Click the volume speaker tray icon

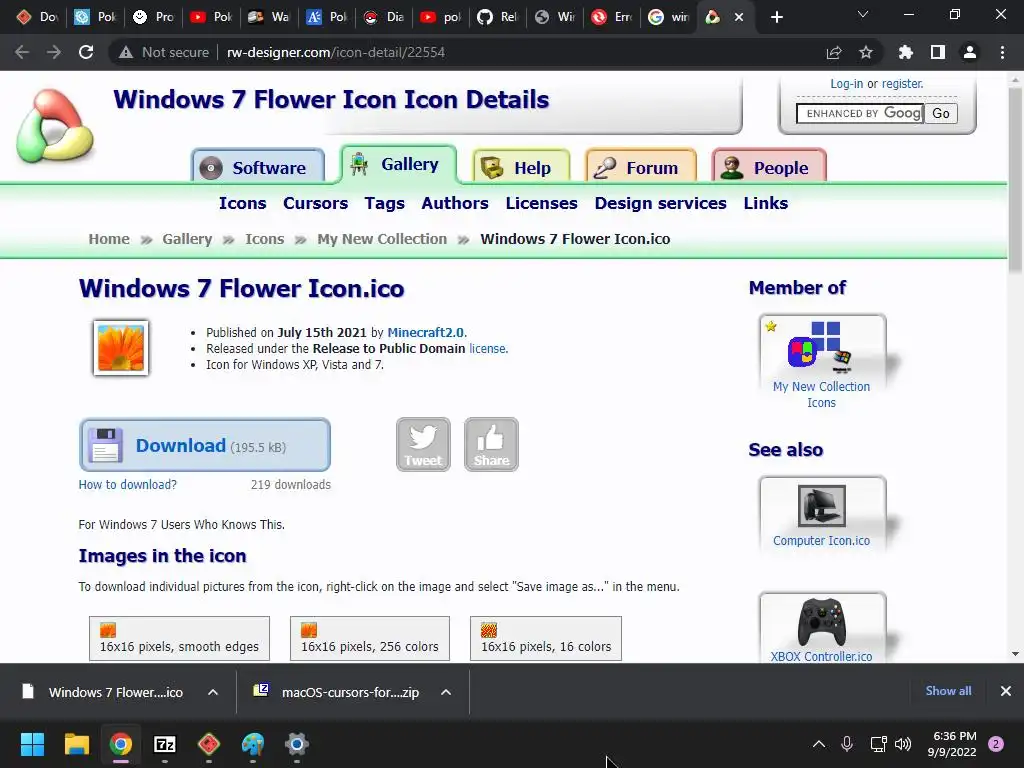pyautogui.click(x=903, y=744)
